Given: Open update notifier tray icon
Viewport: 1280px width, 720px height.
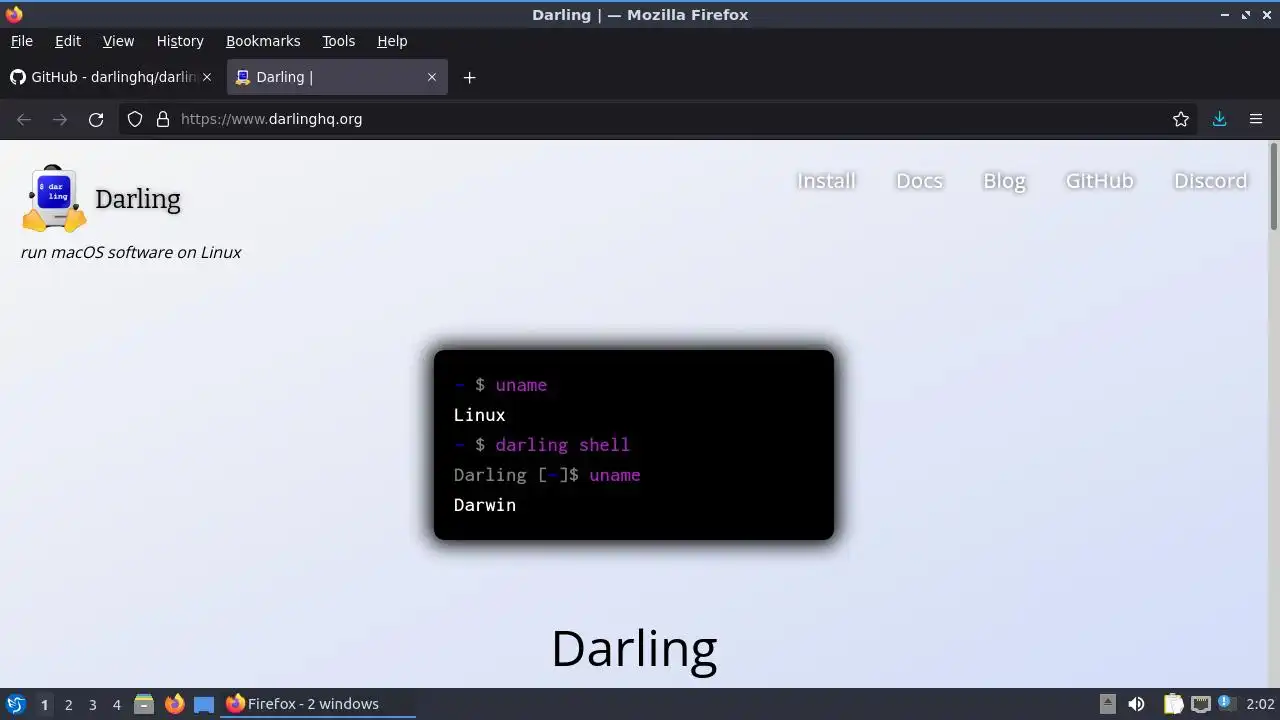Looking at the screenshot, I should click(x=1226, y=704).
